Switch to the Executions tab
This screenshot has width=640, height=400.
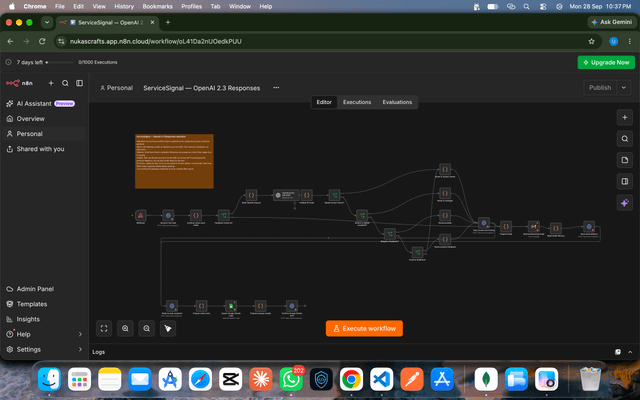pos(357,102)
